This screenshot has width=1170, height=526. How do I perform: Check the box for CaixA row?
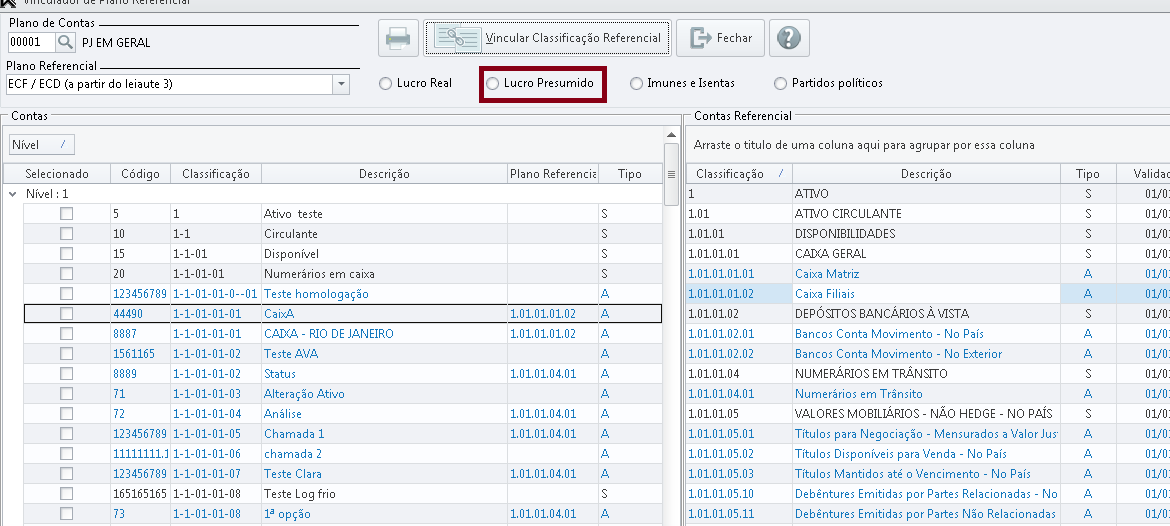coord(66,314)
